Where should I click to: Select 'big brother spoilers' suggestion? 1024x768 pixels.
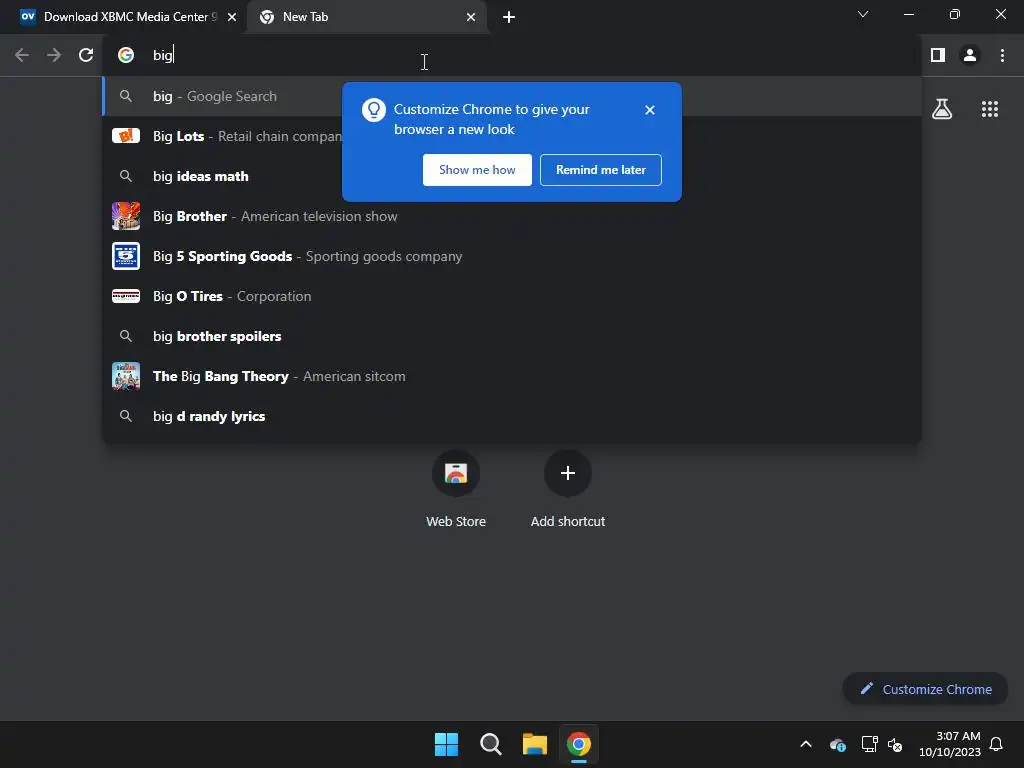click(512, 336)
